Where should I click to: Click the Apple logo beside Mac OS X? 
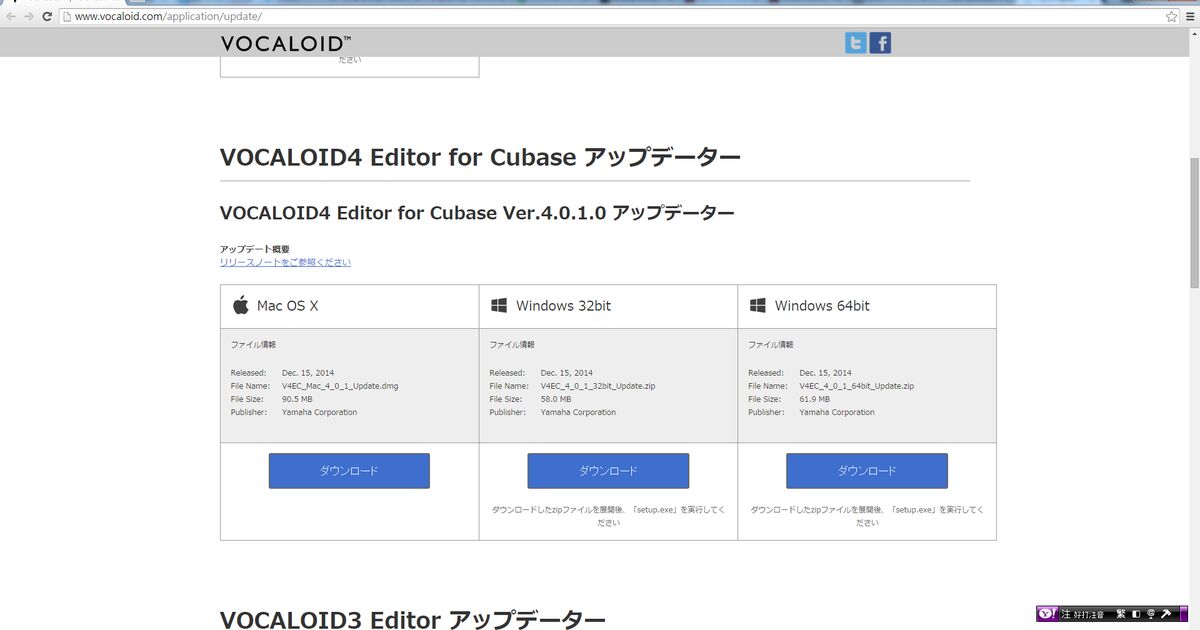[240, 305]
